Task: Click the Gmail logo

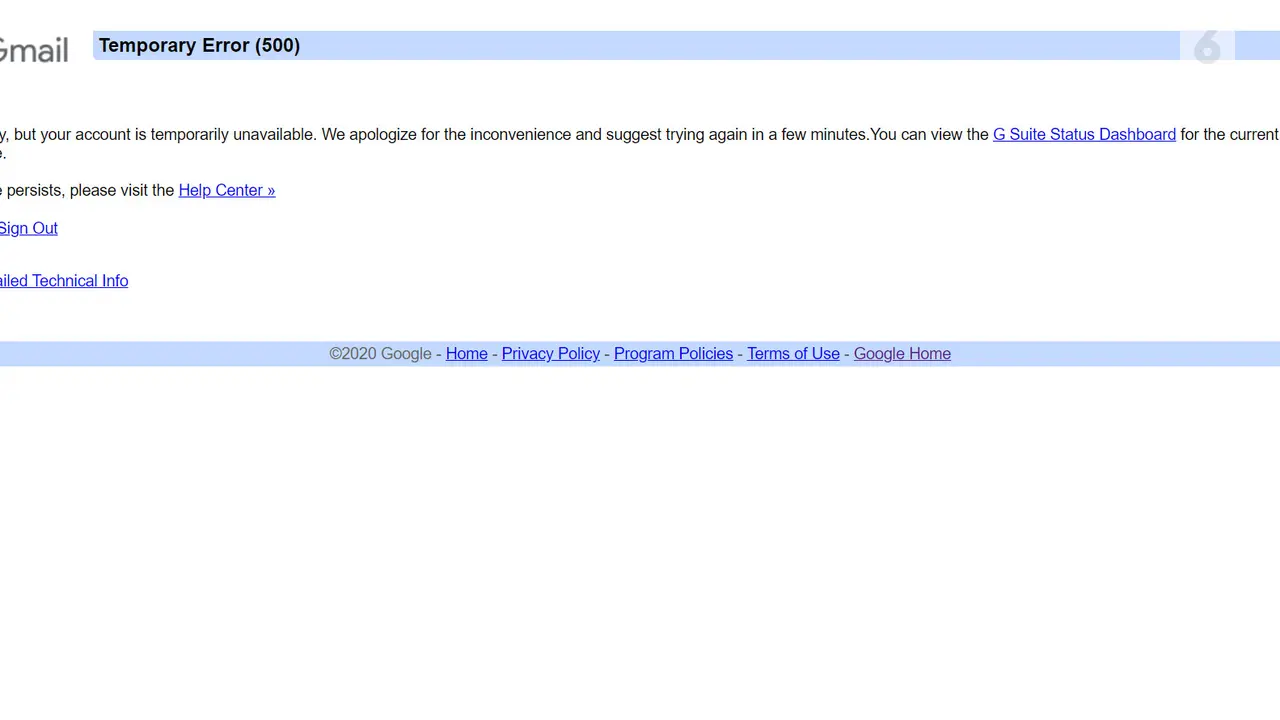Action: click(34, 49)
